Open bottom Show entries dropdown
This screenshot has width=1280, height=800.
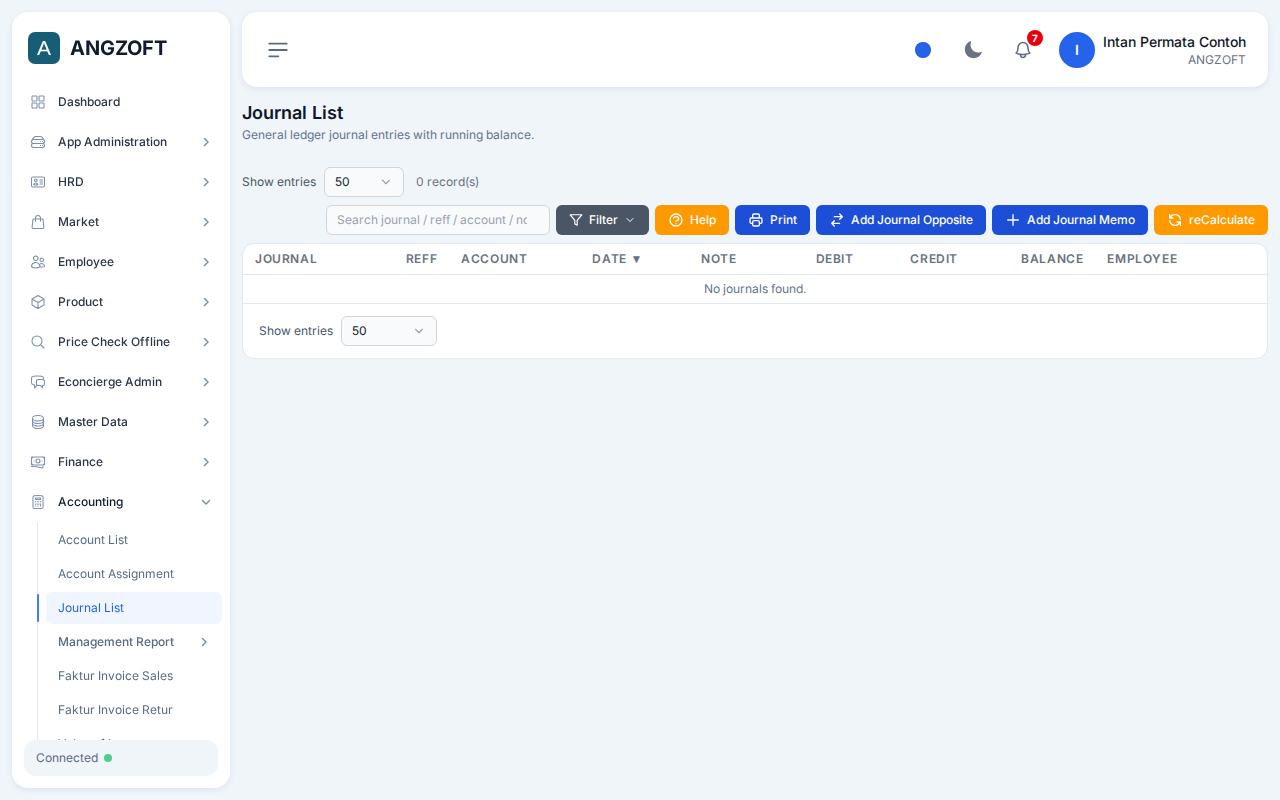[x=389, y=331]
